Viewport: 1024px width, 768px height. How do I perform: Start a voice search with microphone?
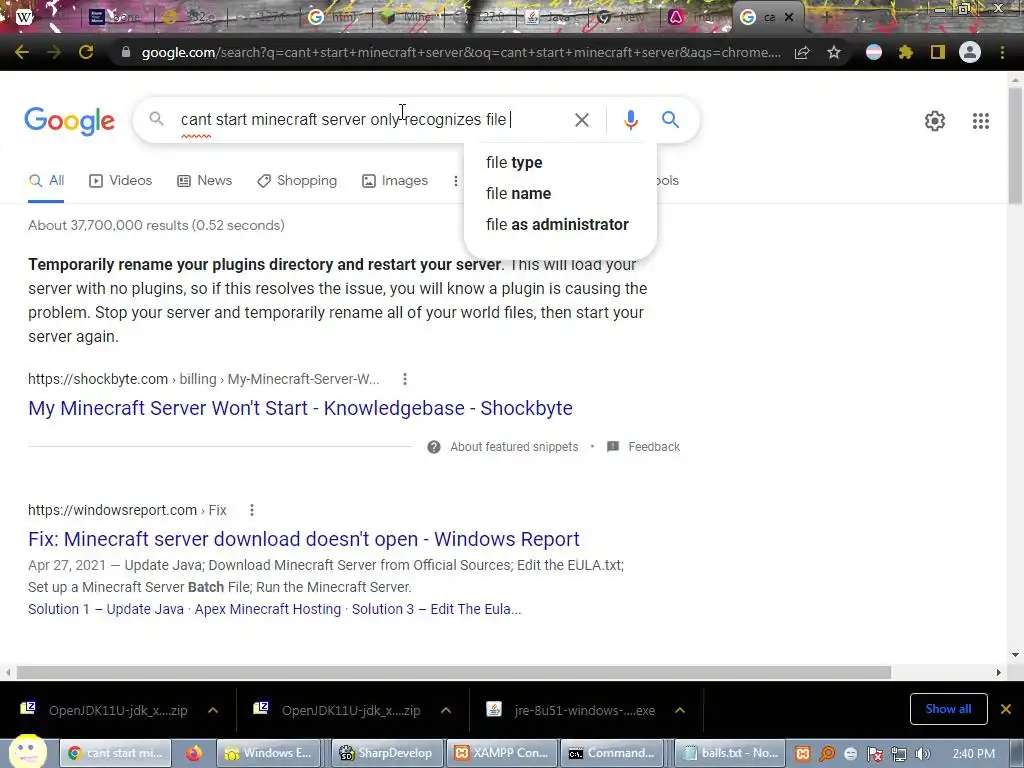pos(630,120)
